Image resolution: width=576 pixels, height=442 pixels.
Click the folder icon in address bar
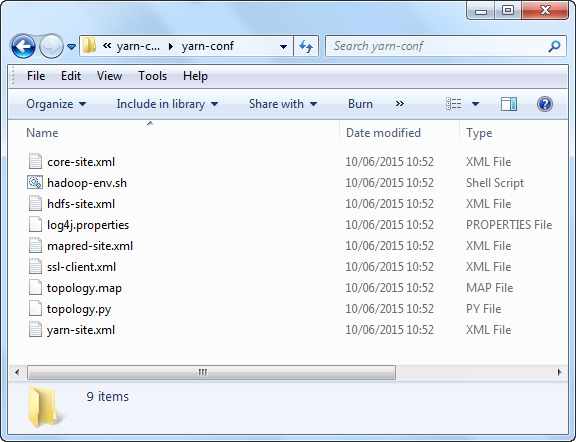click(x=89, y=46)
